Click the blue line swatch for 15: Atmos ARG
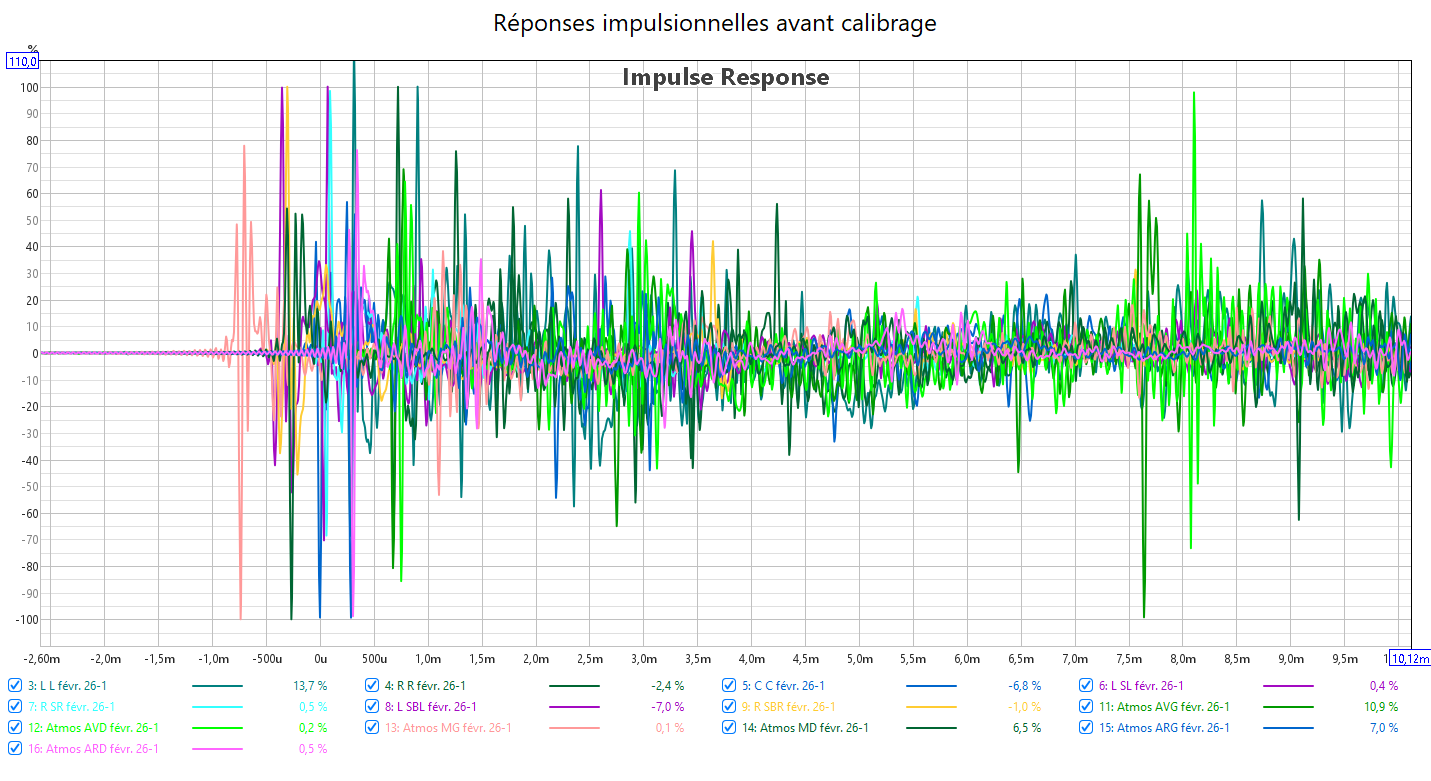Screen dimensions: 1431x781 coord(1288,728)
